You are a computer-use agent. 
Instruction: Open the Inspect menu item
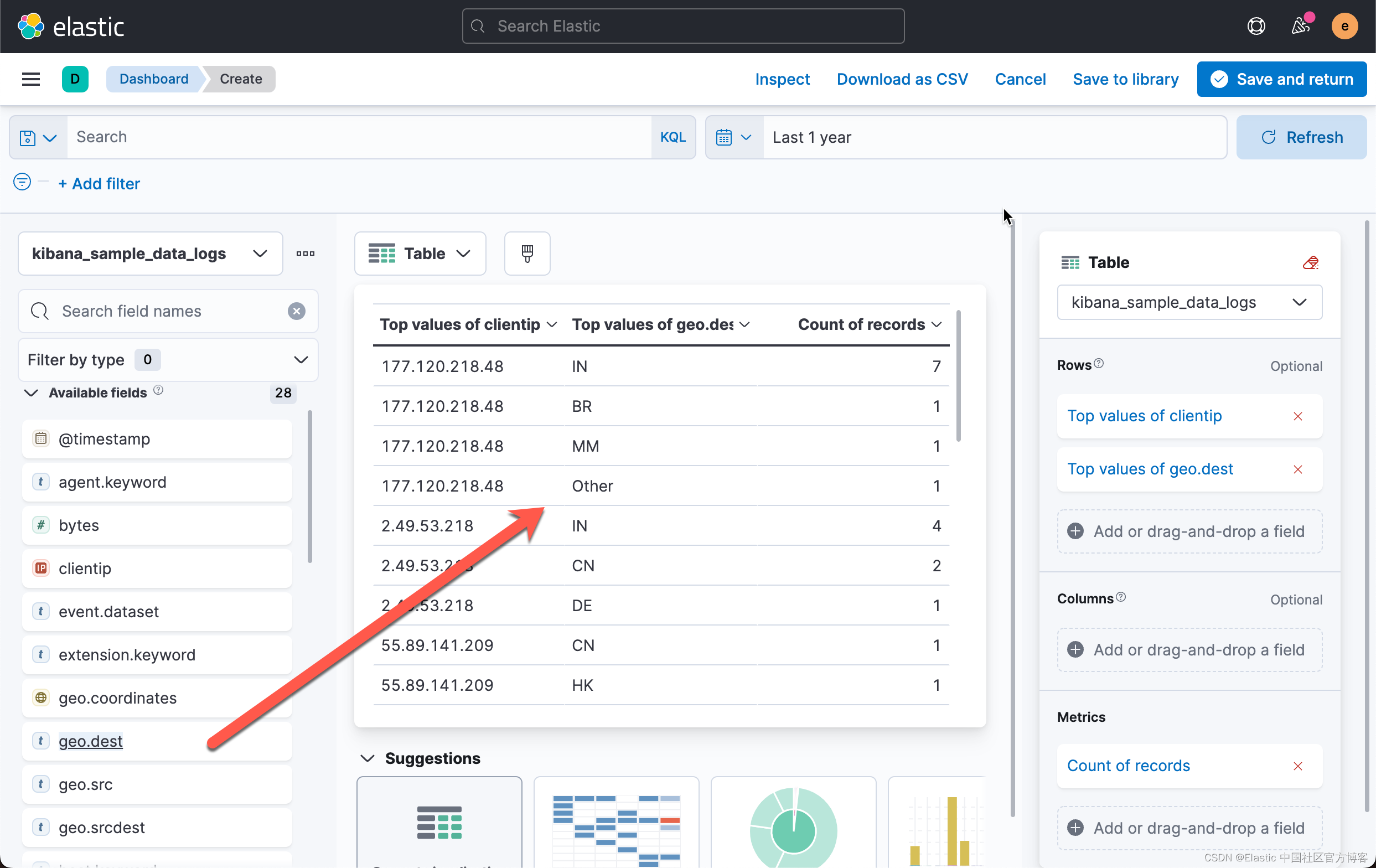click(782, 79)
